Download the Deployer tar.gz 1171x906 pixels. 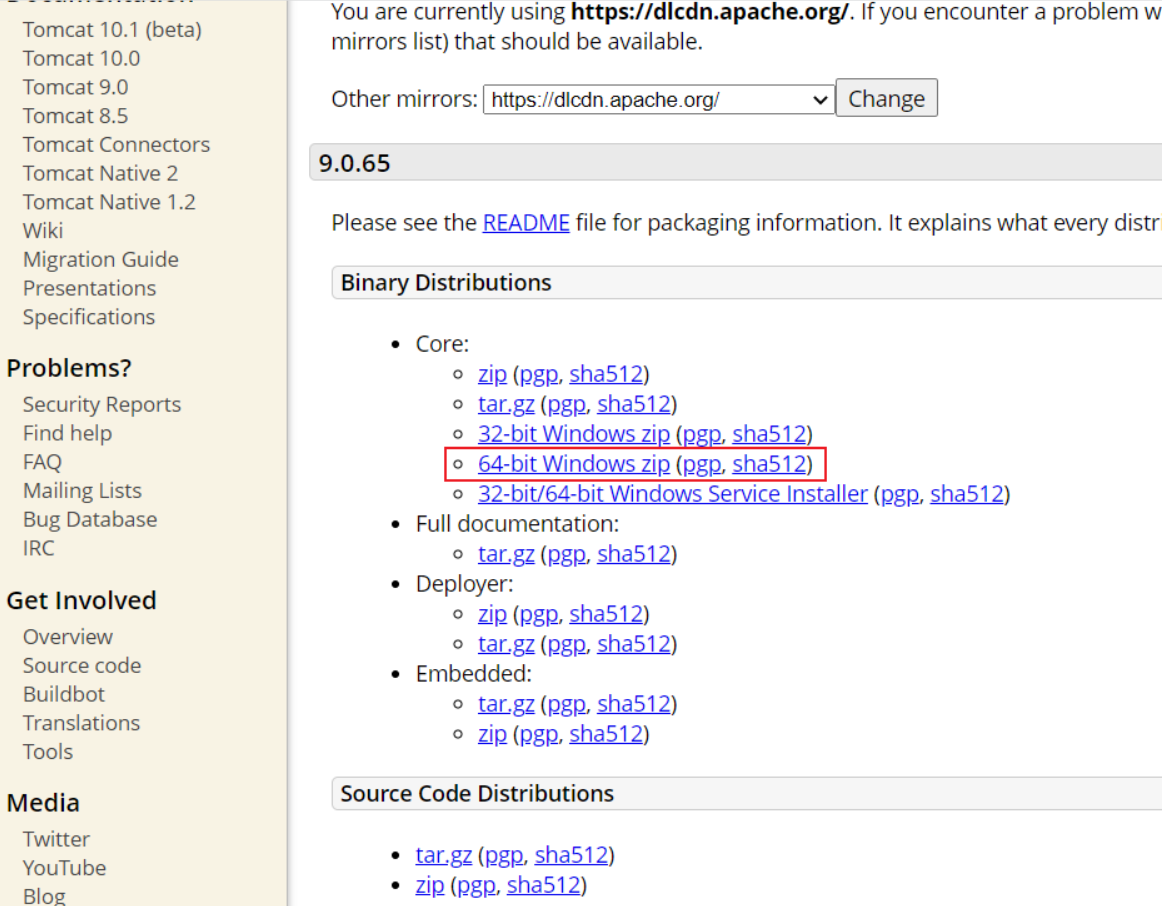point(506,644)
